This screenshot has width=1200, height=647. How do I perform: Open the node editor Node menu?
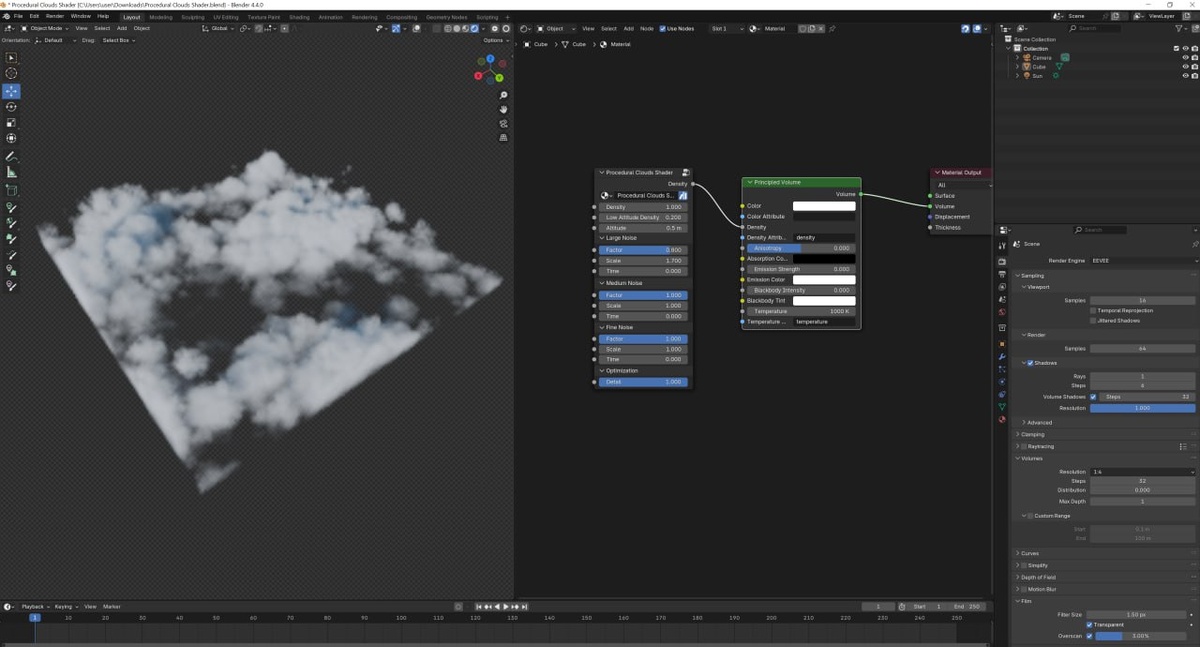click(x=647, y=28)
